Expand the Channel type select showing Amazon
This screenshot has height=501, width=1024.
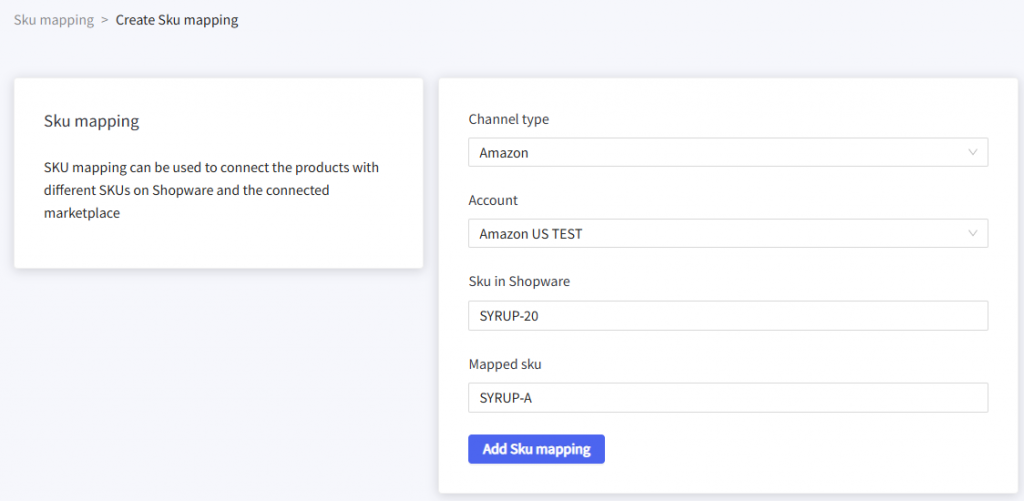click(727, 153)
